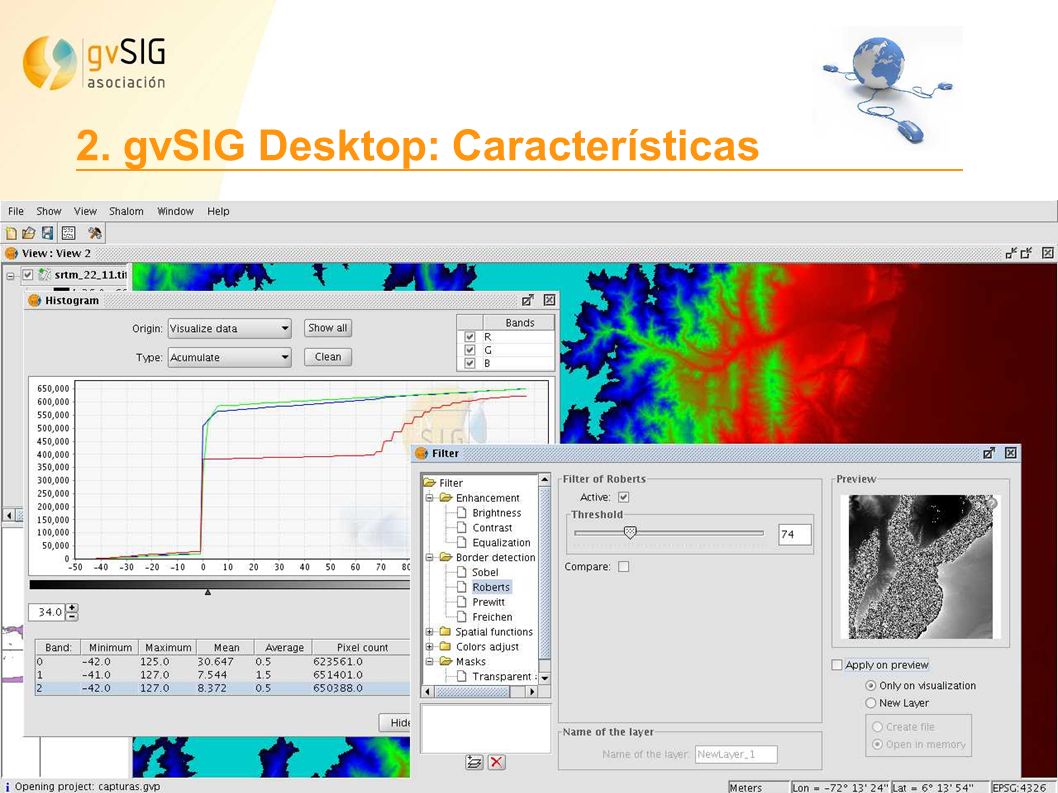
Task: Check the Apply on preview box
Action: point(837,665)
